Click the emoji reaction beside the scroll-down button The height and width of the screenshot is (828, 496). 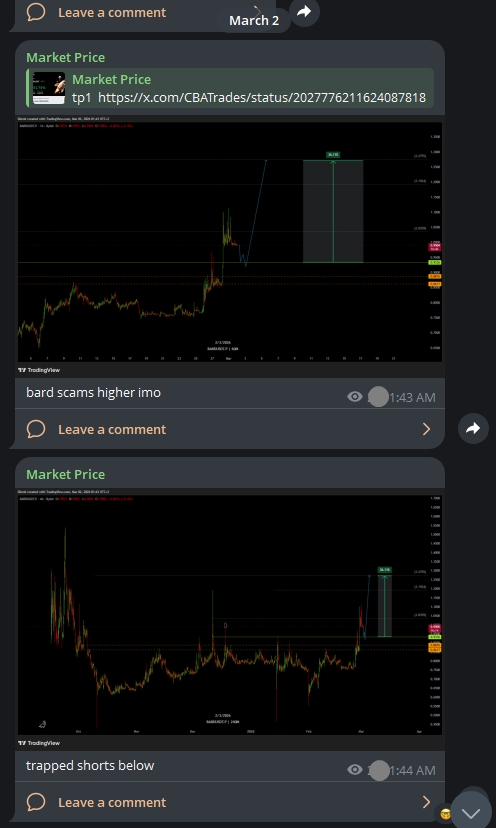[445, 814]
